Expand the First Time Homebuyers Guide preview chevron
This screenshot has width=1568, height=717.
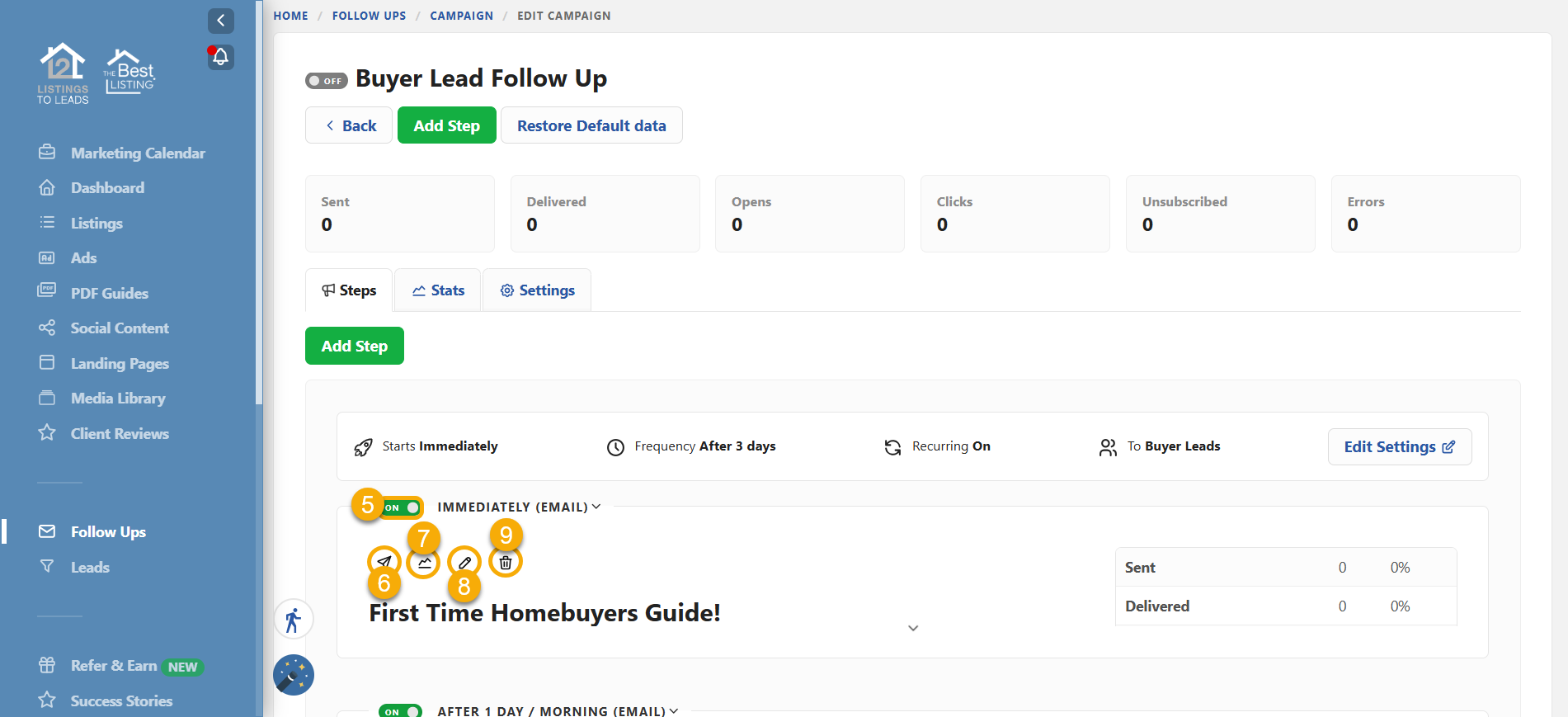[913, 628]
